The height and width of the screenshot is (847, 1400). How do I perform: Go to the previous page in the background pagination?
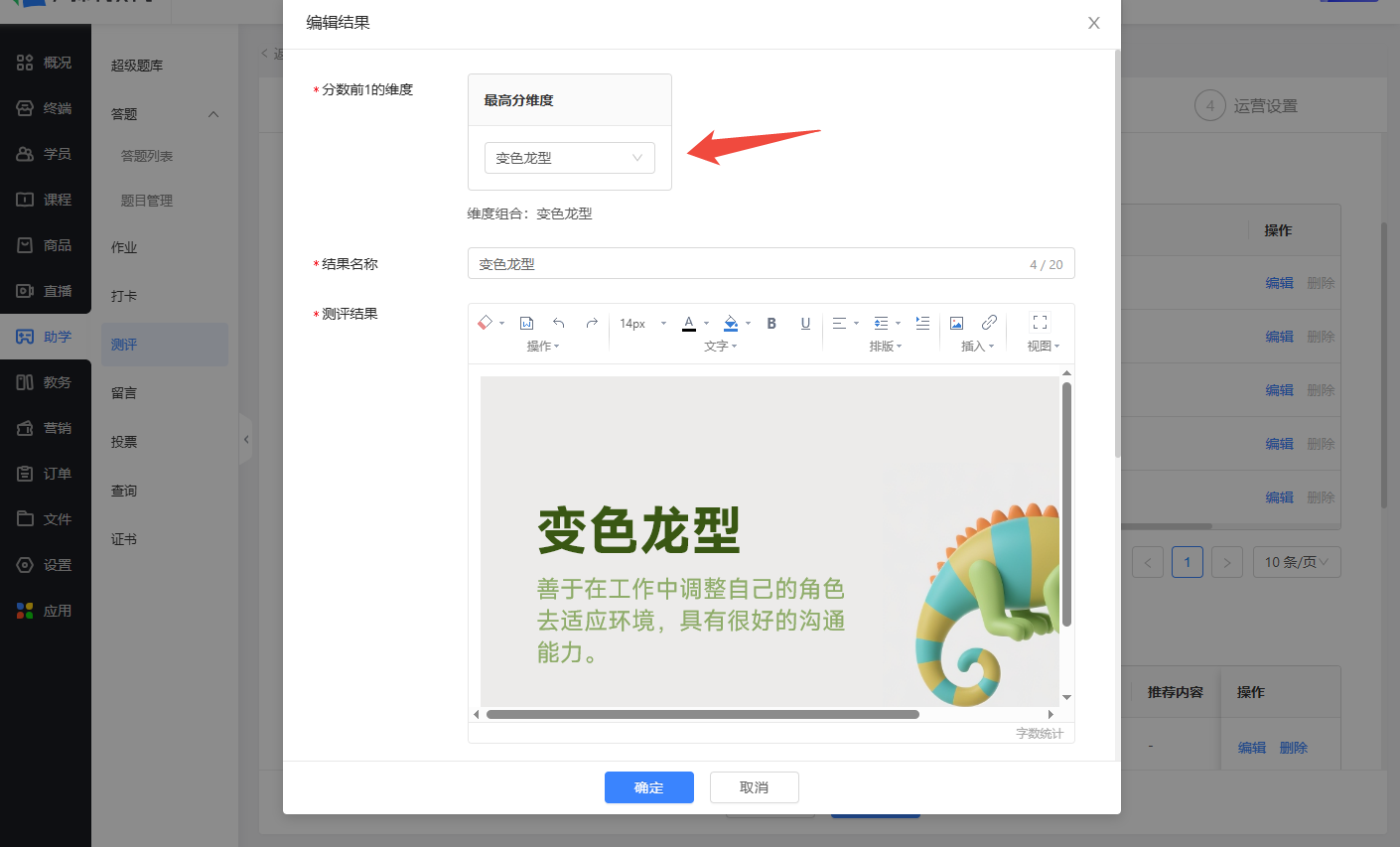click(x=1148, y=562)
